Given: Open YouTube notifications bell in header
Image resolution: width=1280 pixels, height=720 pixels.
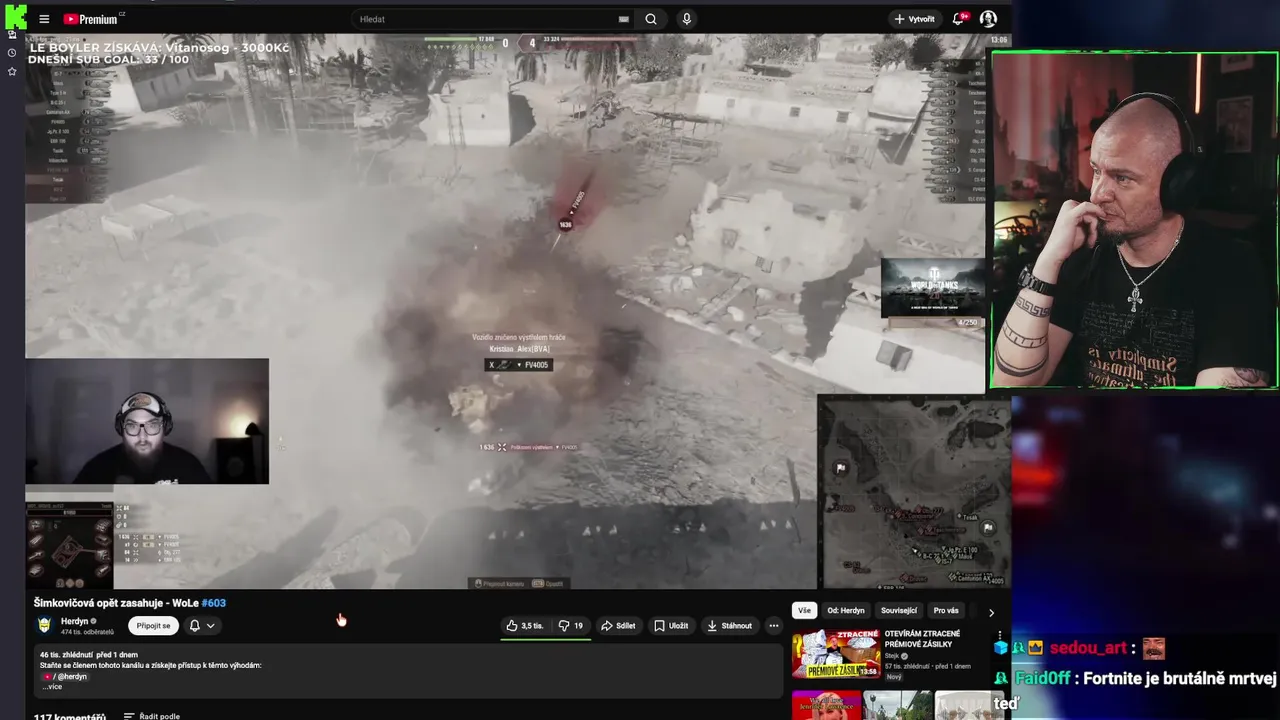Looking at the screenshot, I should pos(959,19).
